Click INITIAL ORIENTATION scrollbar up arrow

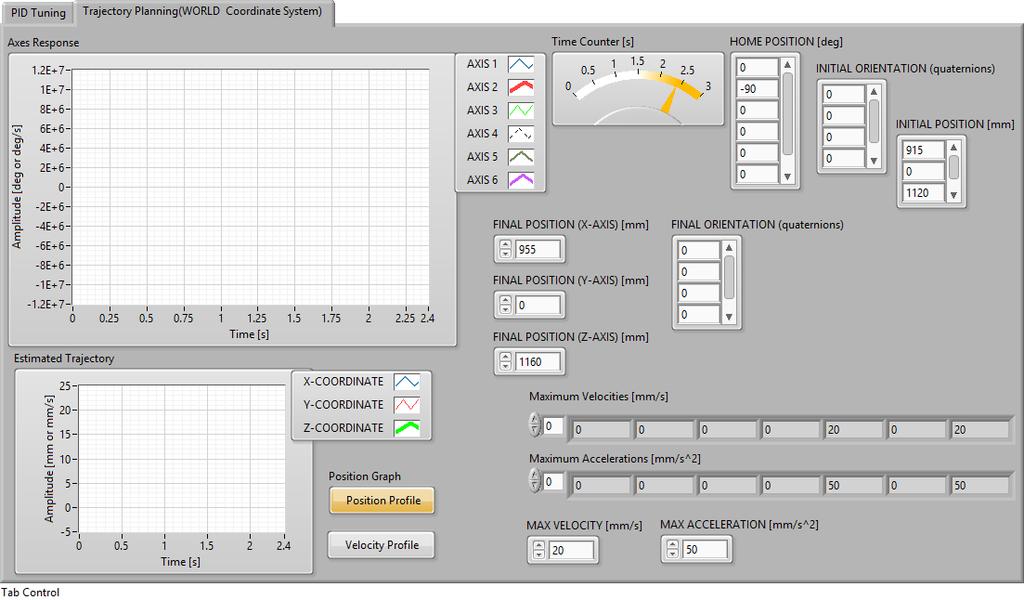(874, 92)
